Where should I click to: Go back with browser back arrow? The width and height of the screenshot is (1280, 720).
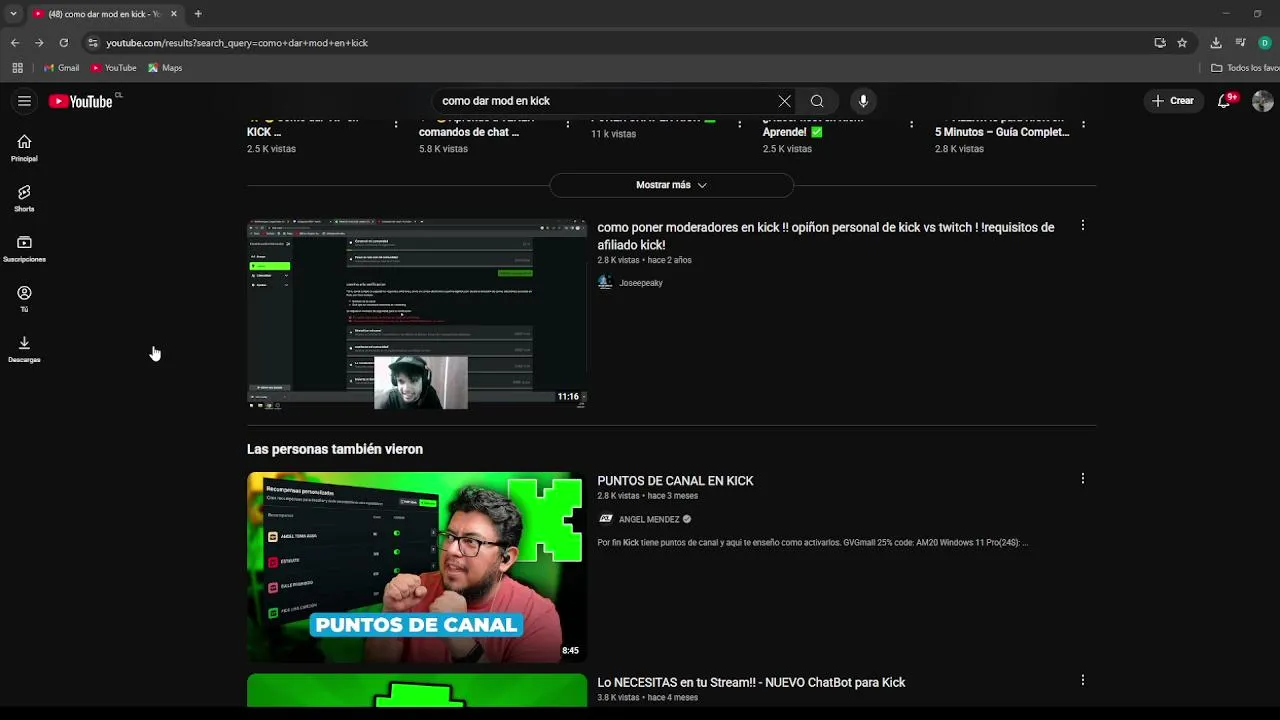coord(14,43)
